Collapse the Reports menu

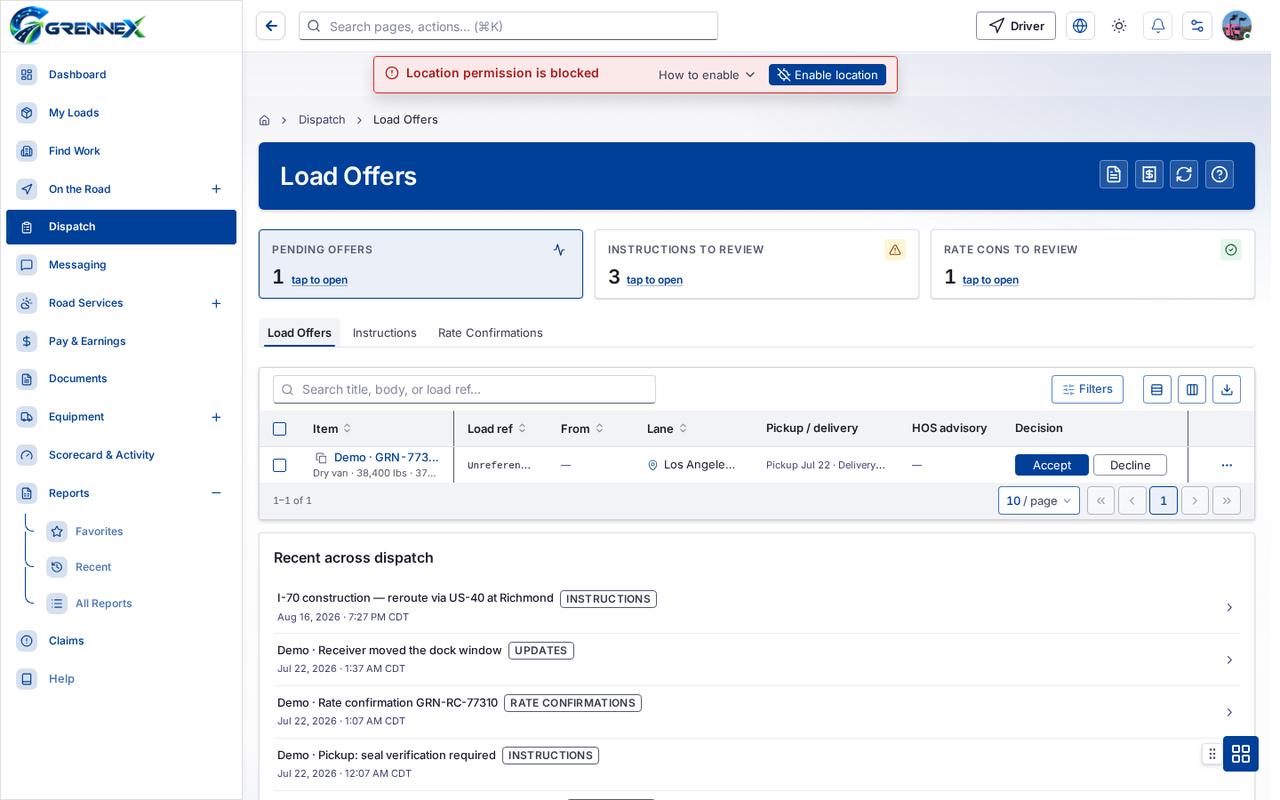point(216,493)
